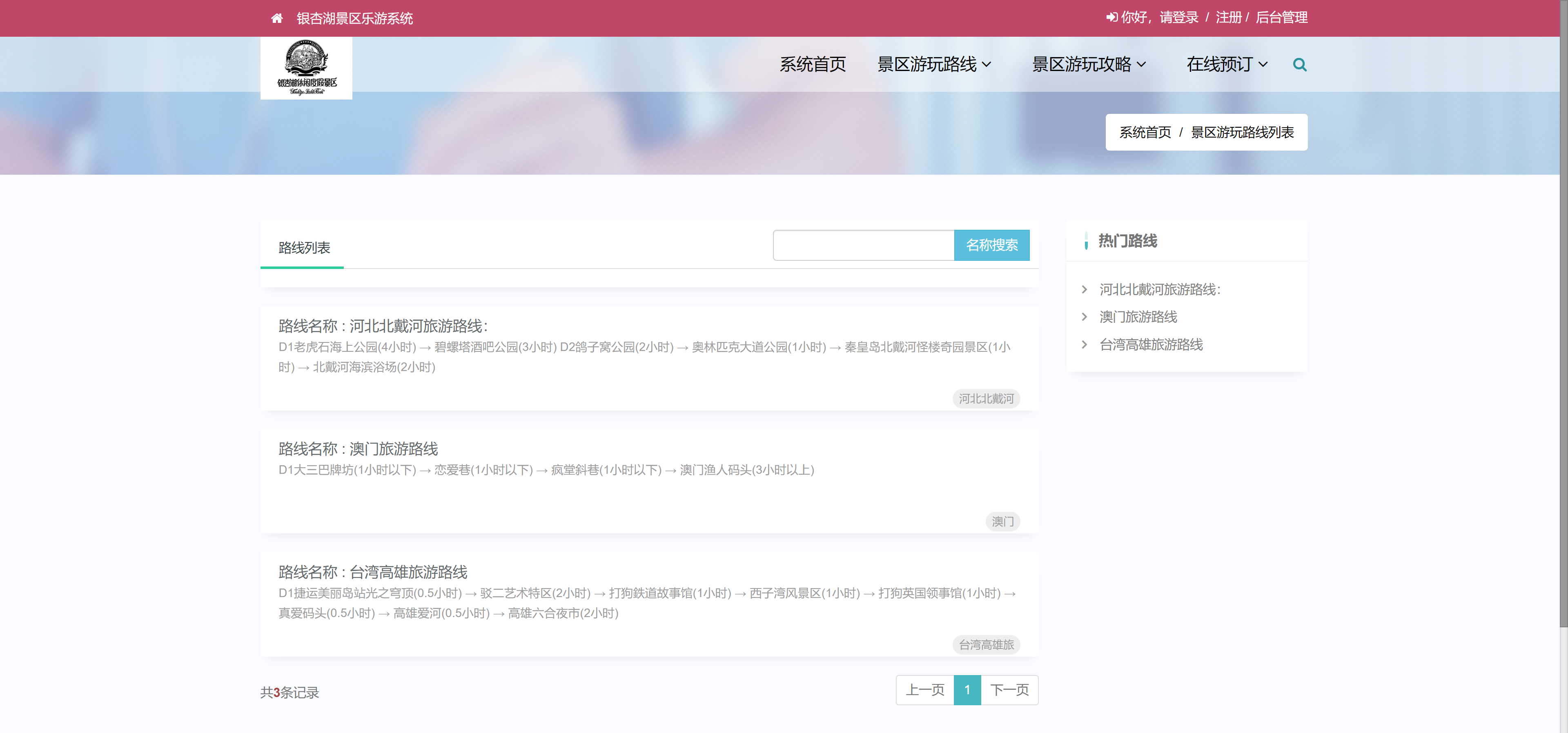Viewport: 1568px width, 733px height.
Task: Click the chevron before 台湾高雄旅游路线 in hot routes
Action: coord(1085,345)
